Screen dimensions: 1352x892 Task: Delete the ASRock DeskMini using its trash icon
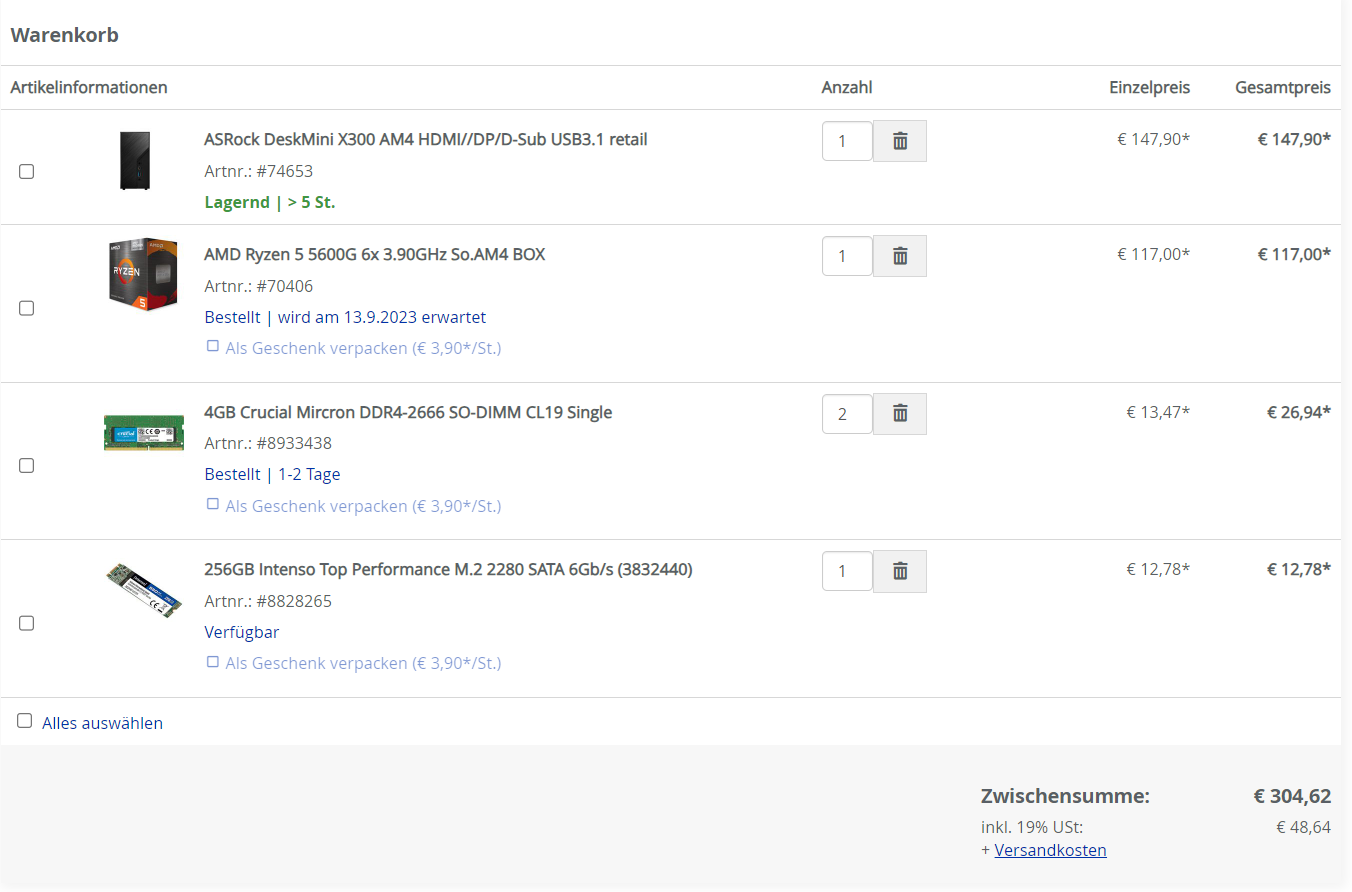click(x=899, y=140)
